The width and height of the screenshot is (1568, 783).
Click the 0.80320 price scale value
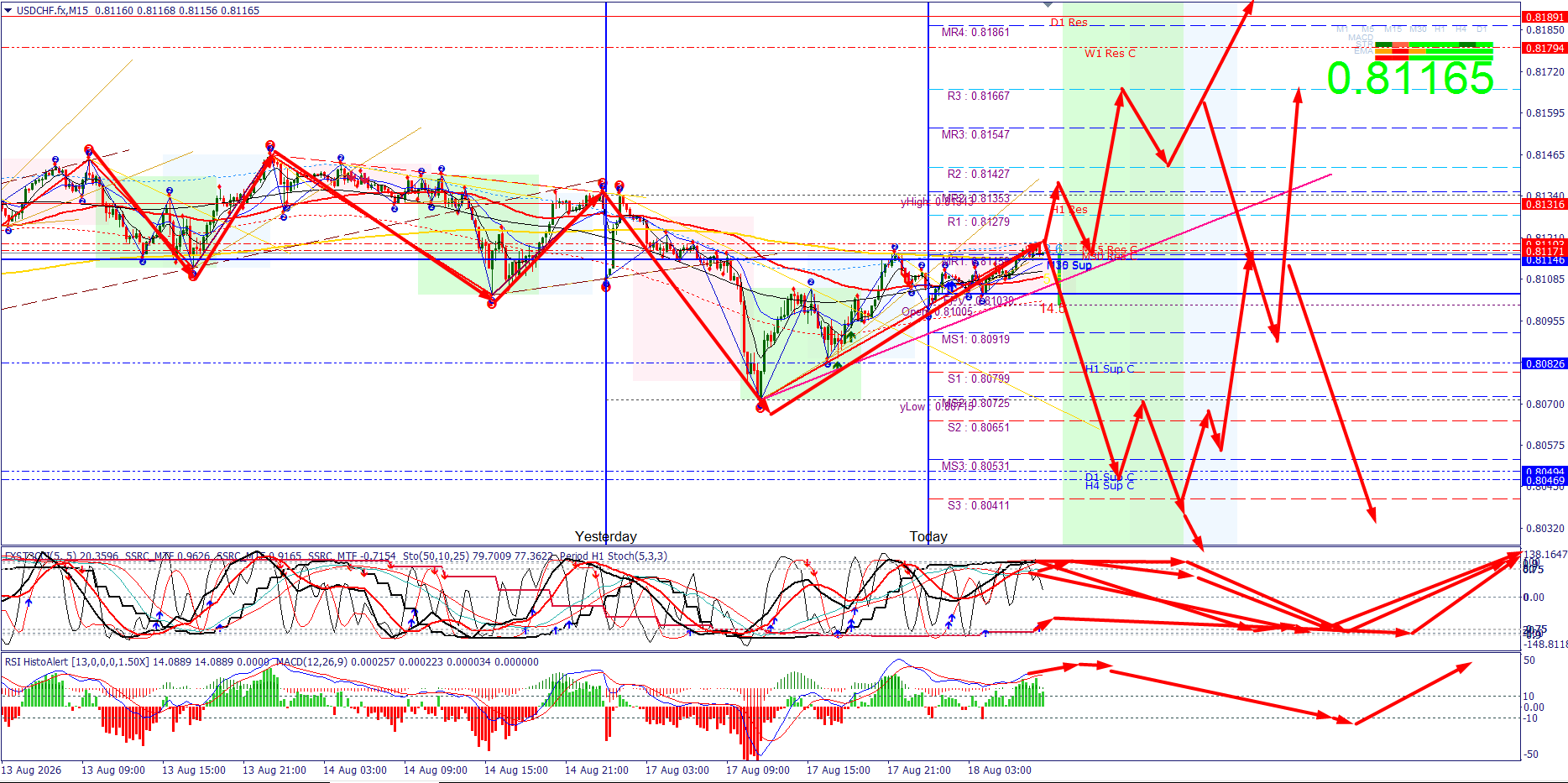coord(1544,529)
